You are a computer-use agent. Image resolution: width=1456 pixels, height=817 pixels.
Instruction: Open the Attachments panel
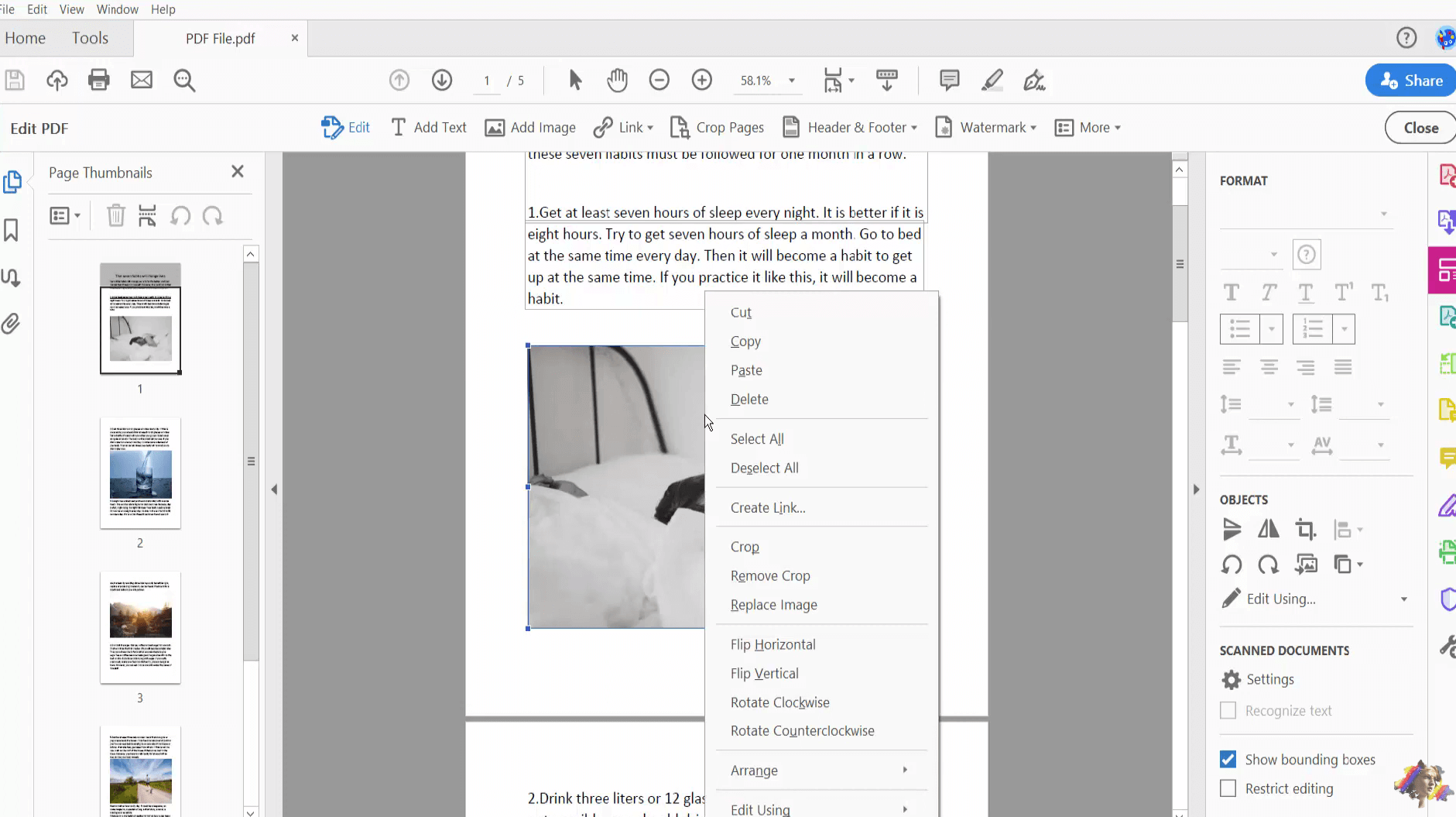click(x=11, y=324)
